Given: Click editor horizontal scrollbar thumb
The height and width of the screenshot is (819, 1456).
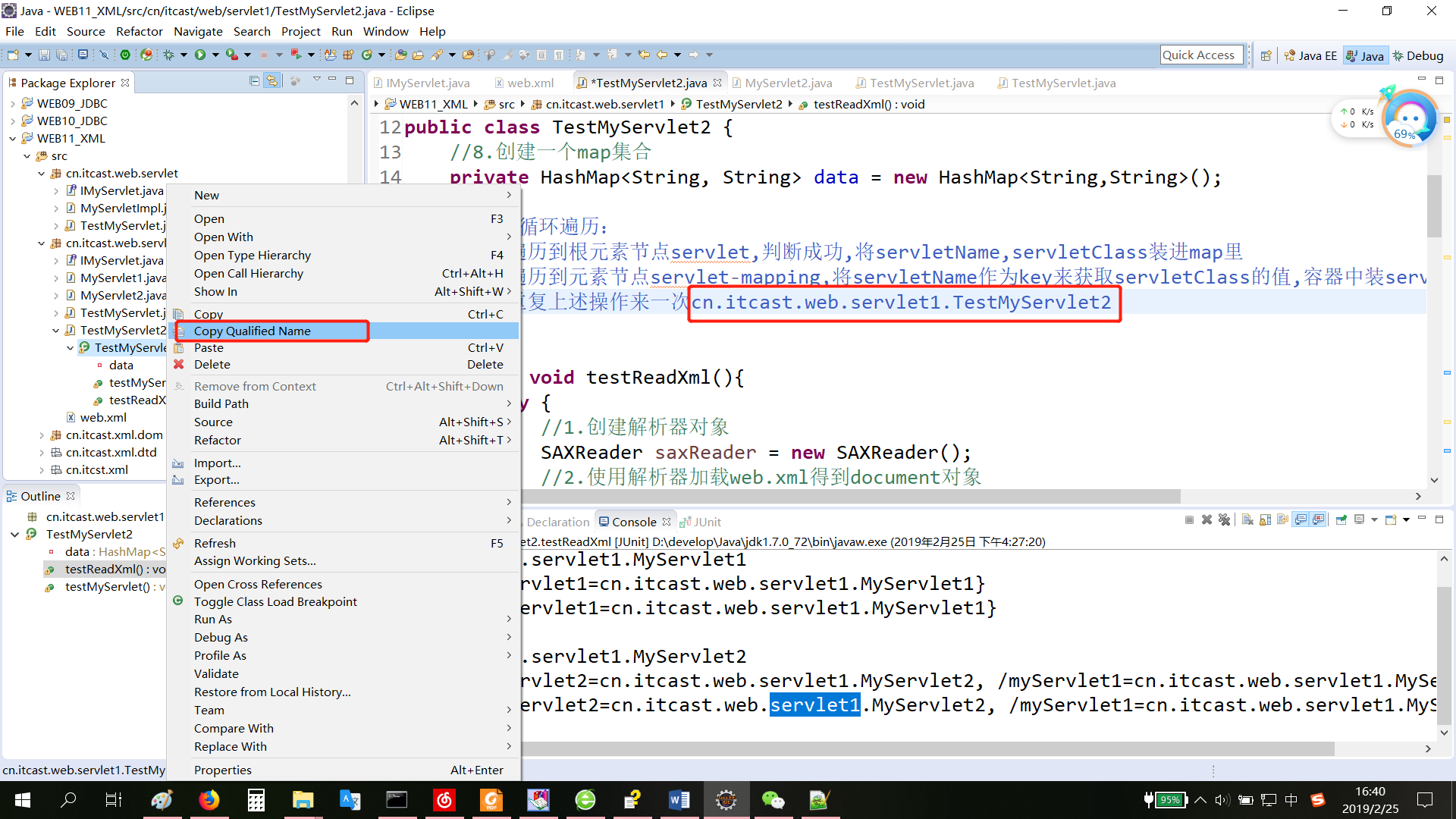Looking at the screenshot, I should (x=849, y=496).
